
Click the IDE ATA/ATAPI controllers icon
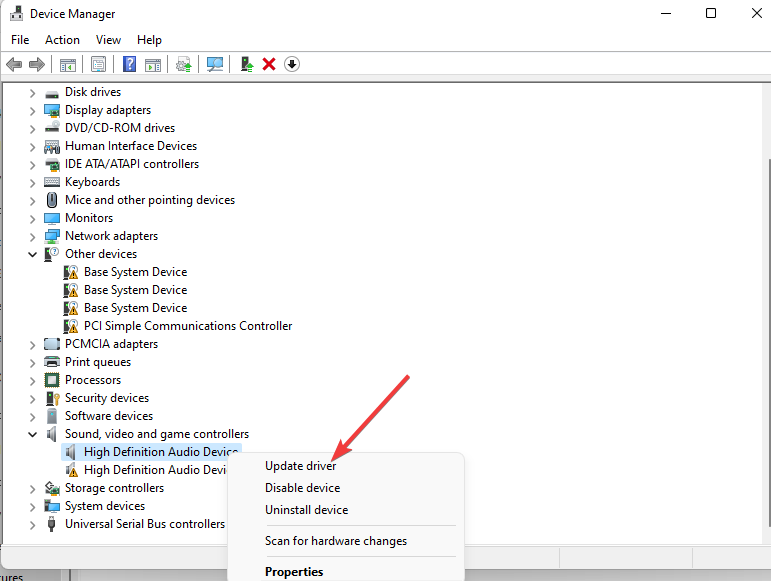click(52, 165)
